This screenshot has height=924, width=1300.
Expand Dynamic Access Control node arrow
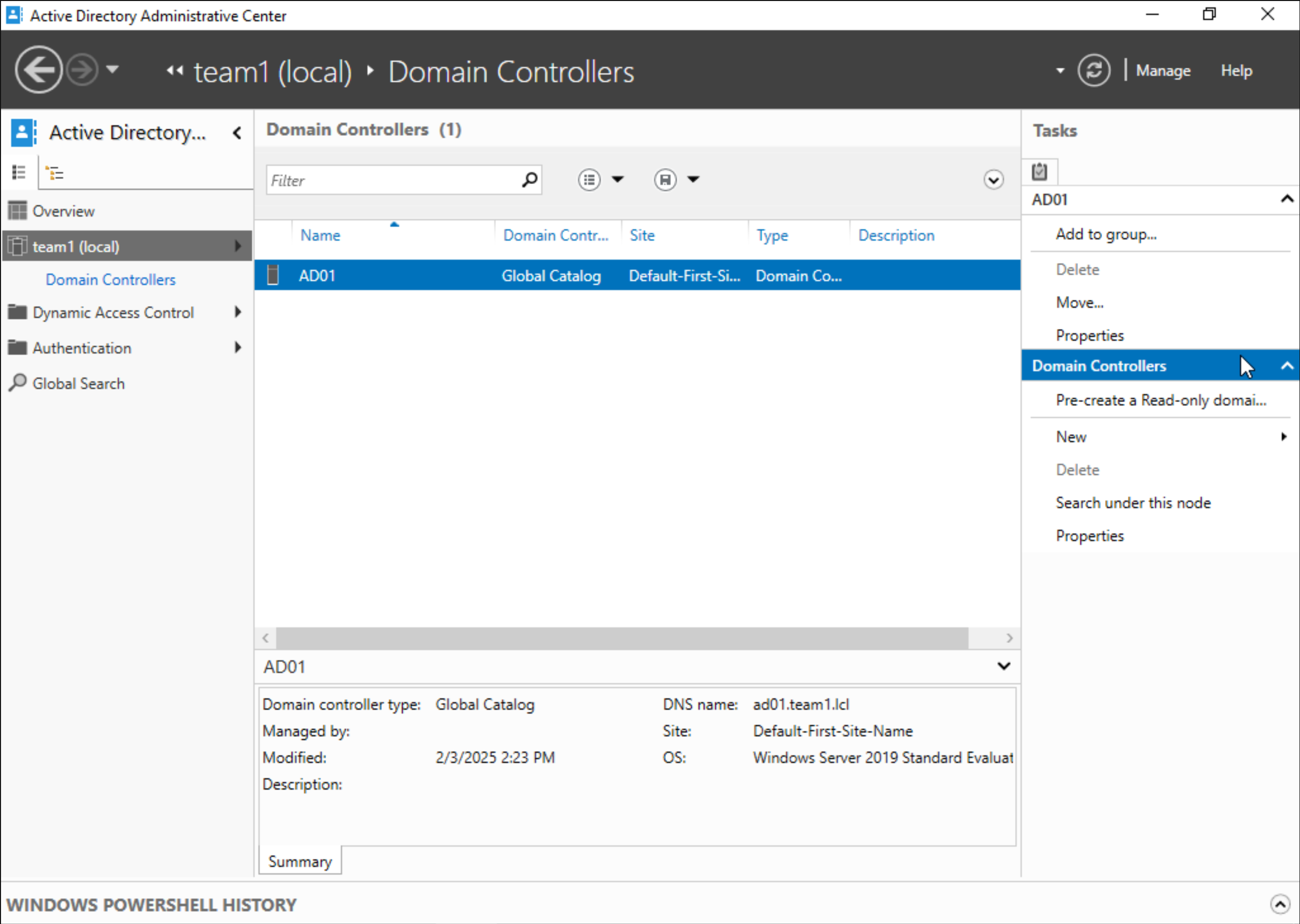click(238, 312)
